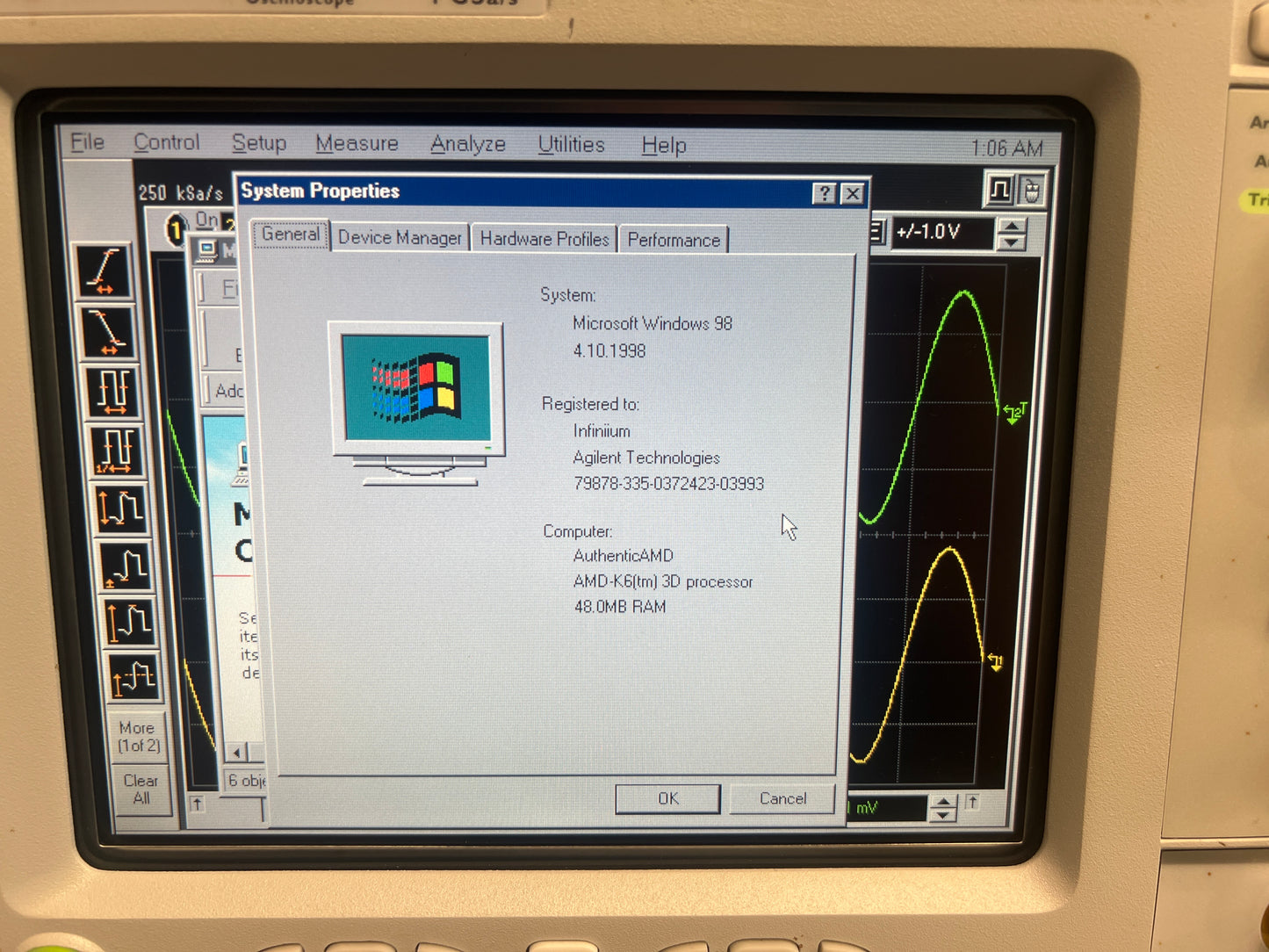Increase the +/-1.0V value with up arrow
Viewport: 1269px width, 952px height.
click(1012, 227)
